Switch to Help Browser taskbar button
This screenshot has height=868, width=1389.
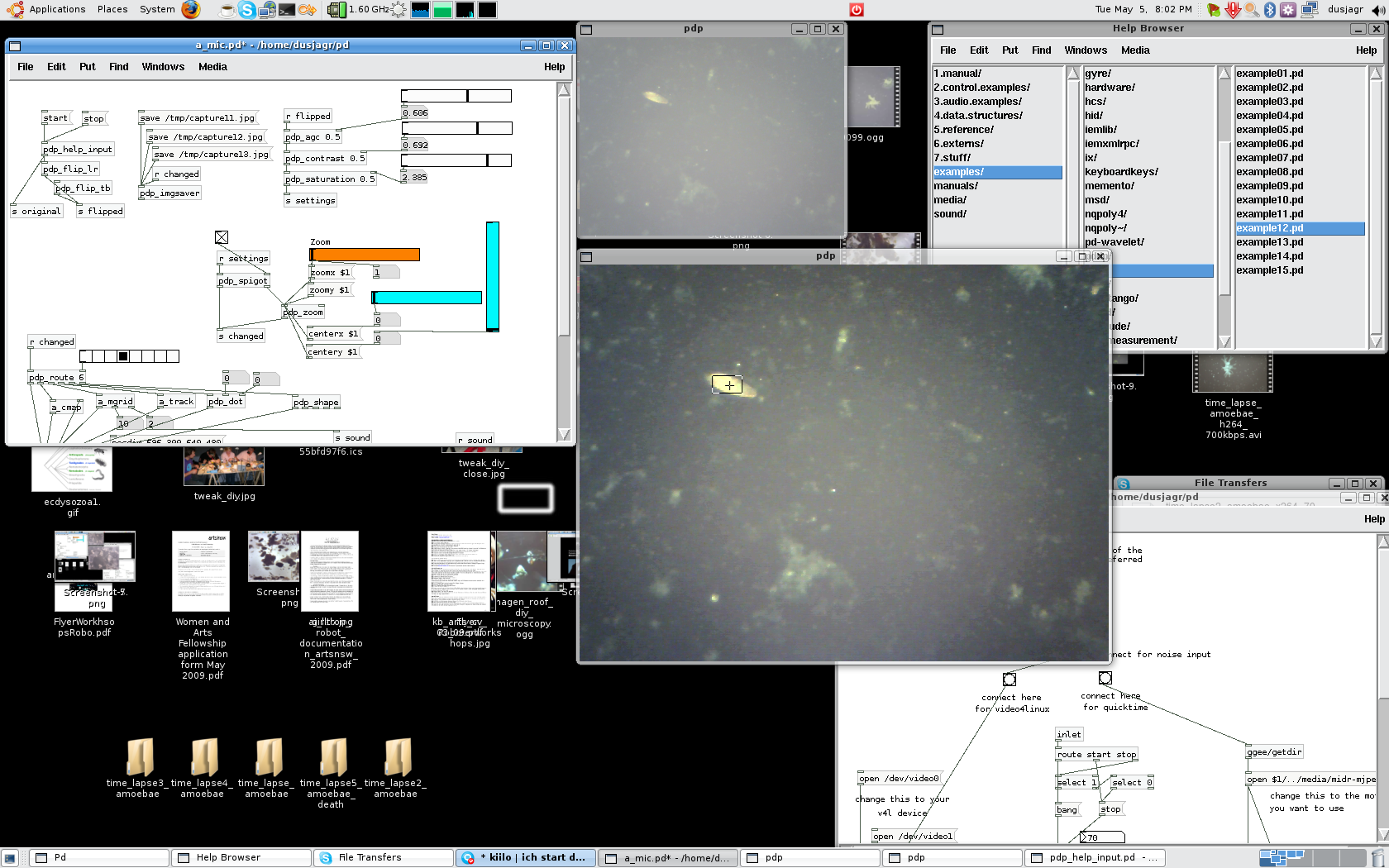[x=241, y=858]
